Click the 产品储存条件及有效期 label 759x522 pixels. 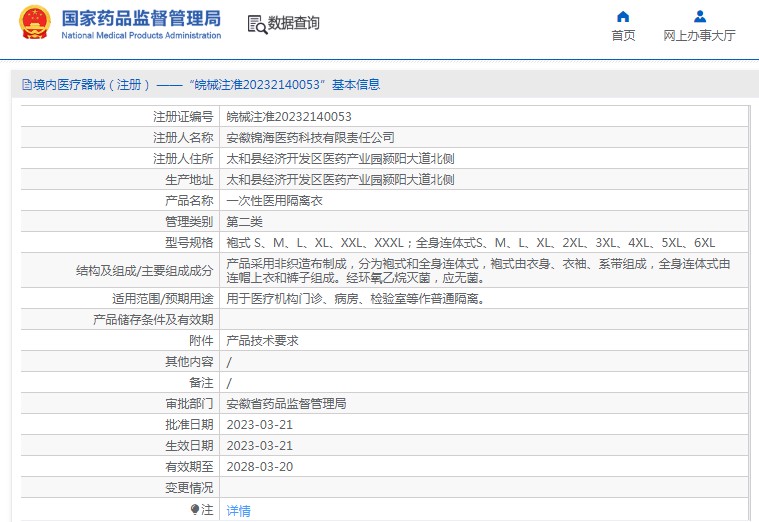[153, 320]
